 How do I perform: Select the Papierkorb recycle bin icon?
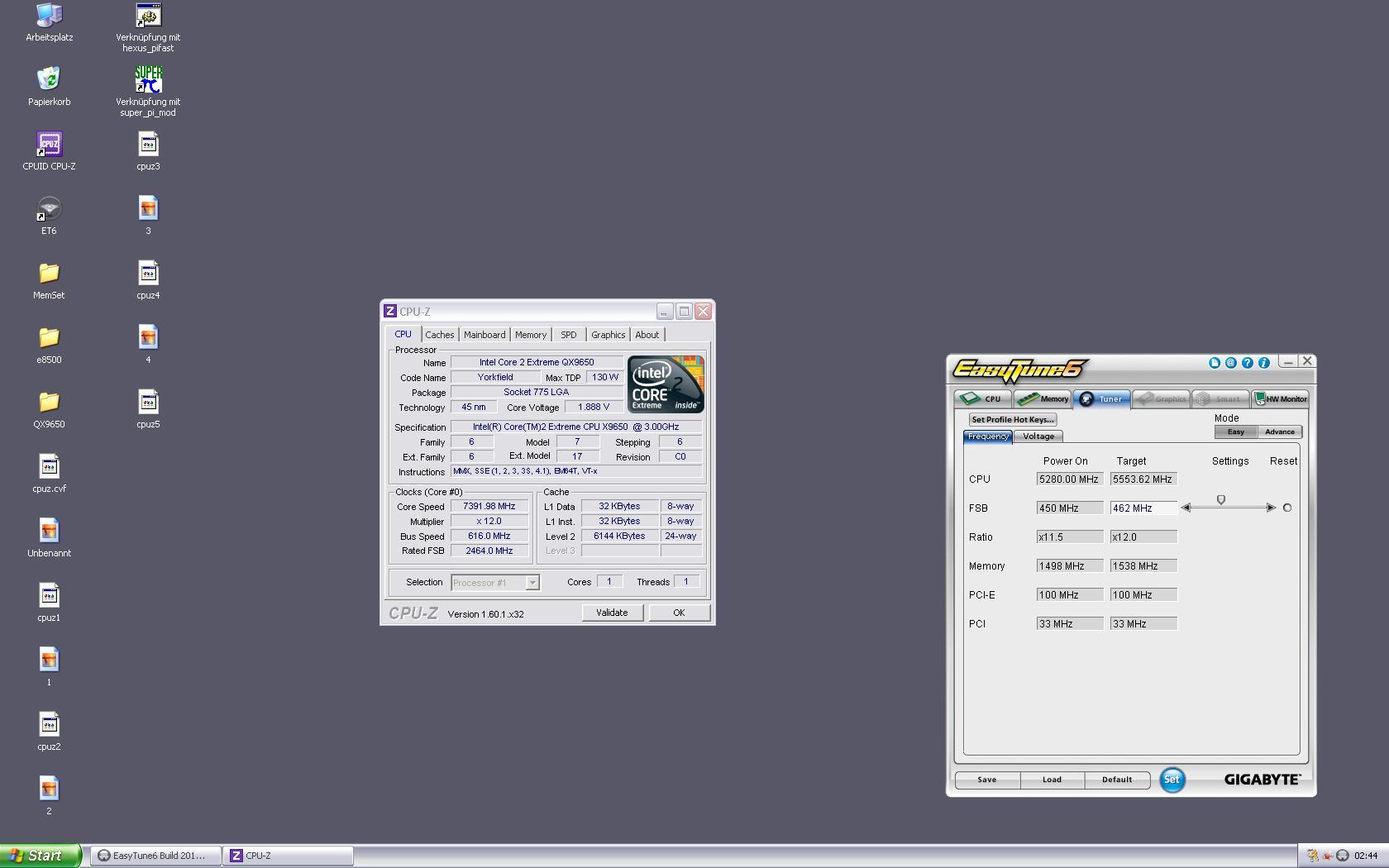tap(49, 87)
